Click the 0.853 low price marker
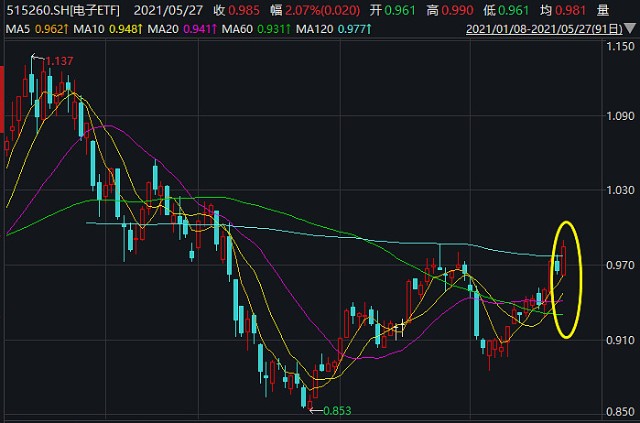Screen dimensions: 640x423 337,410
